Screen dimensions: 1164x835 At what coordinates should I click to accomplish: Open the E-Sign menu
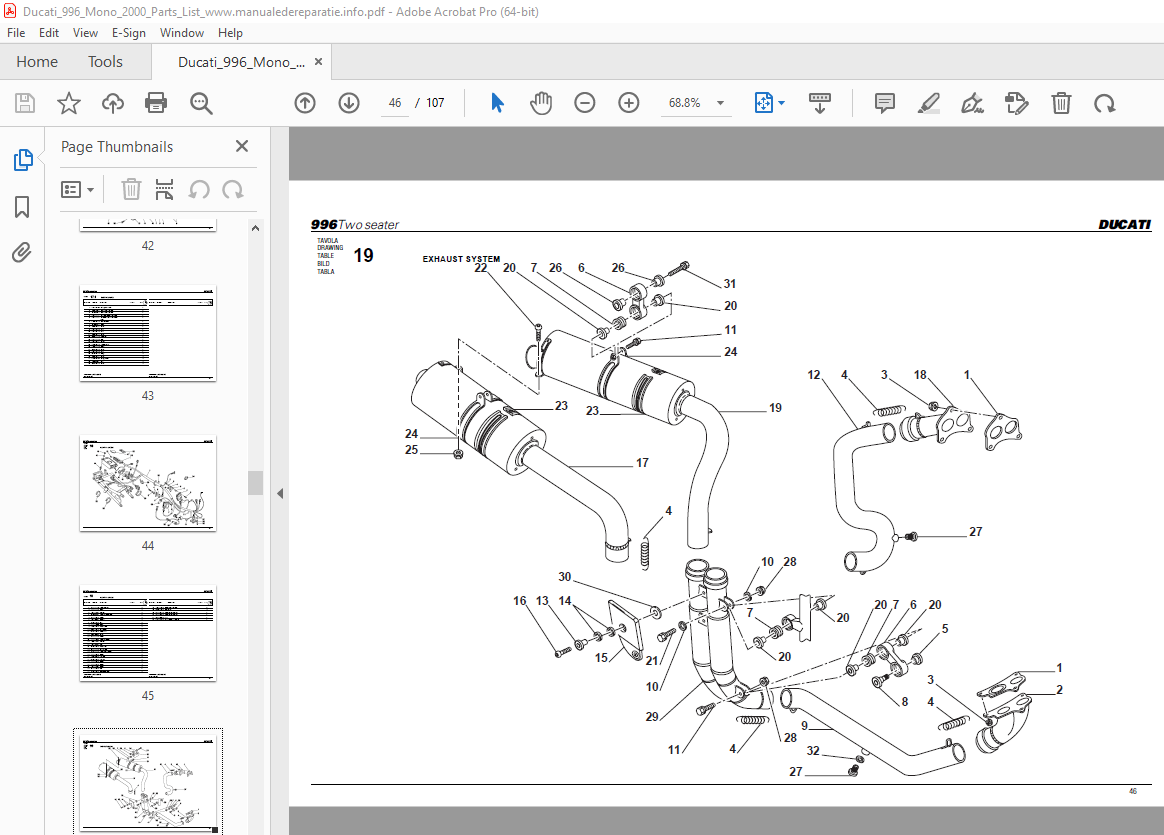(x=128, y=33)
